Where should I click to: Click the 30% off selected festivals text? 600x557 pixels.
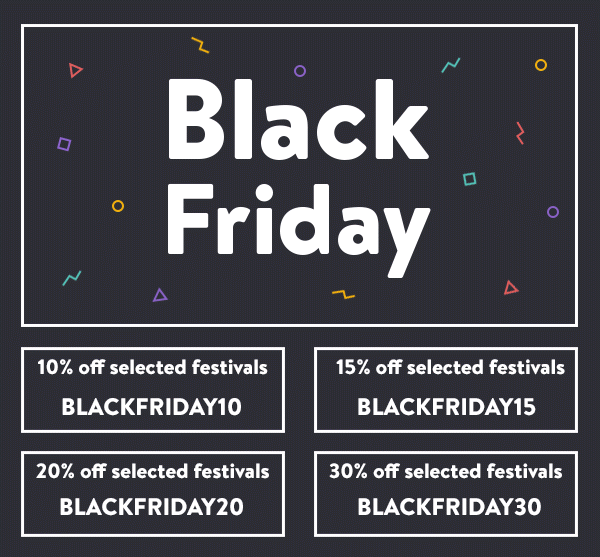[x=446, y=471]
